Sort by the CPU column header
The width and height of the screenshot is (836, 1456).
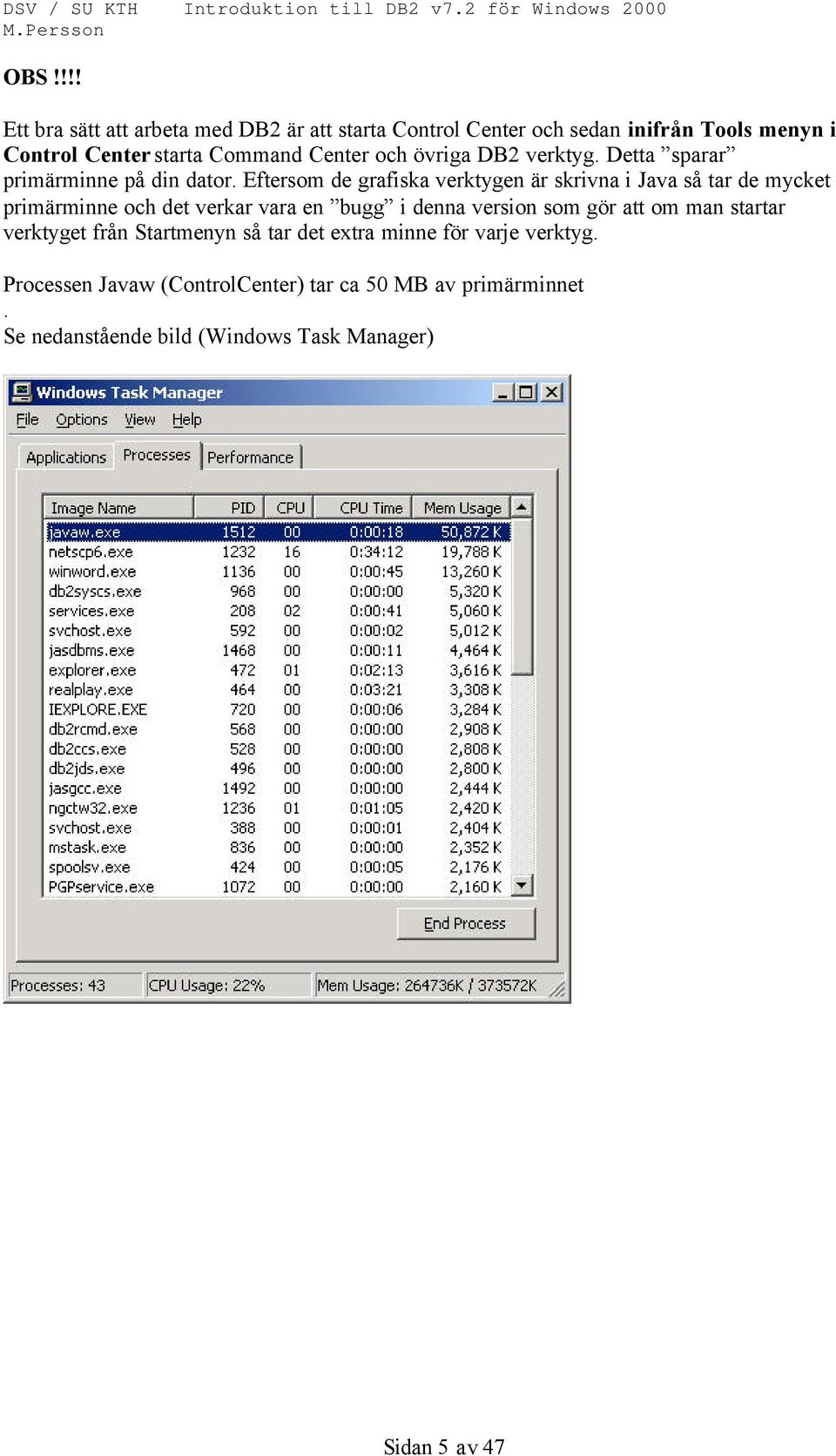(290, 507)
